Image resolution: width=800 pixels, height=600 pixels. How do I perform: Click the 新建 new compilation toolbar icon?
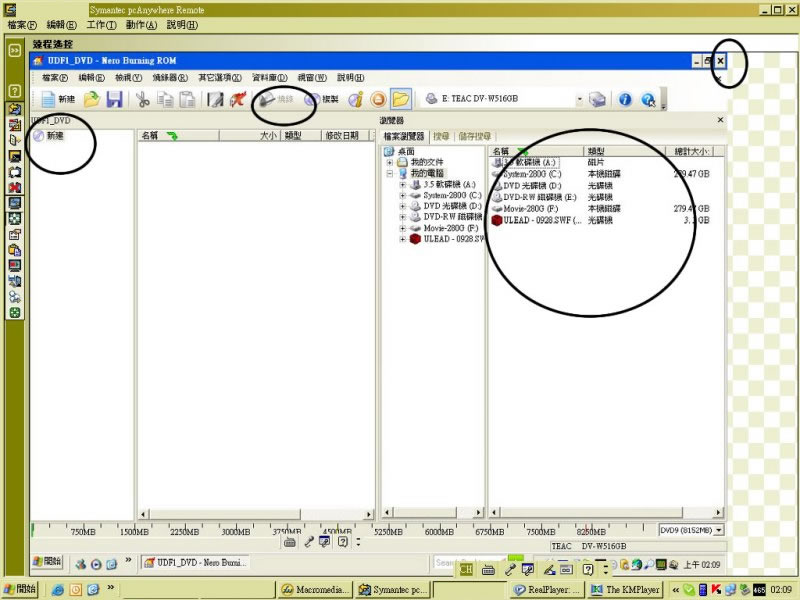(x=57, y=99)
